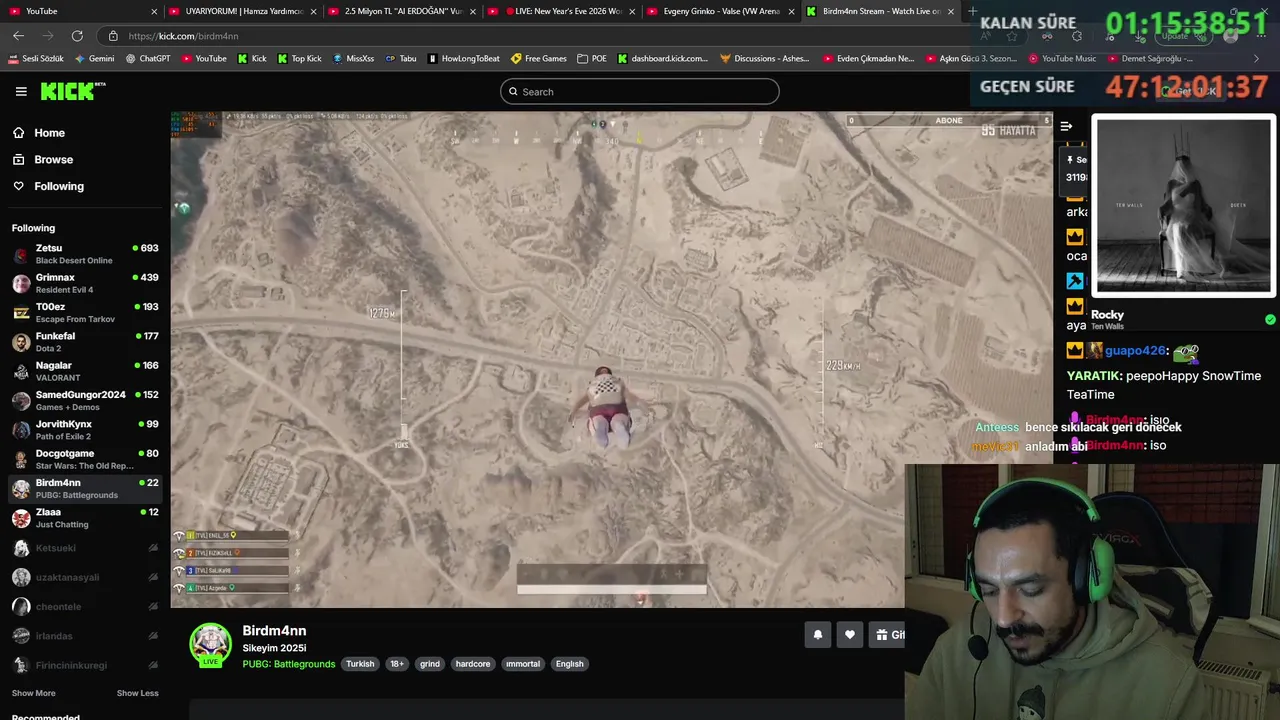This screenshot has width=1280, height=720.
Task: Open the Evden Çıkmadan bookmark
Action: pyautogui.click(x=869, y=59)
